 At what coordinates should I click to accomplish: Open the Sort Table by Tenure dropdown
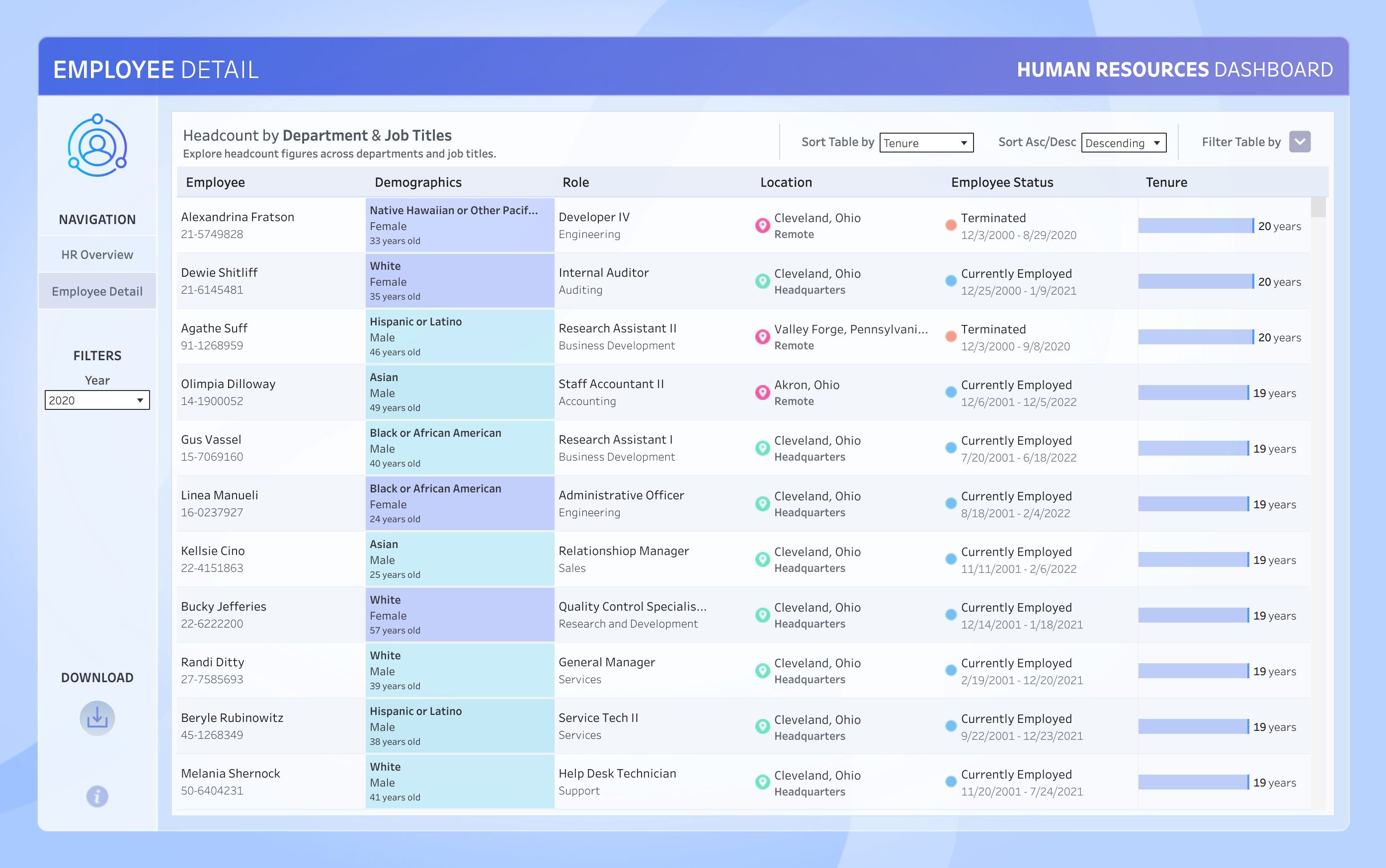point(925,143)
